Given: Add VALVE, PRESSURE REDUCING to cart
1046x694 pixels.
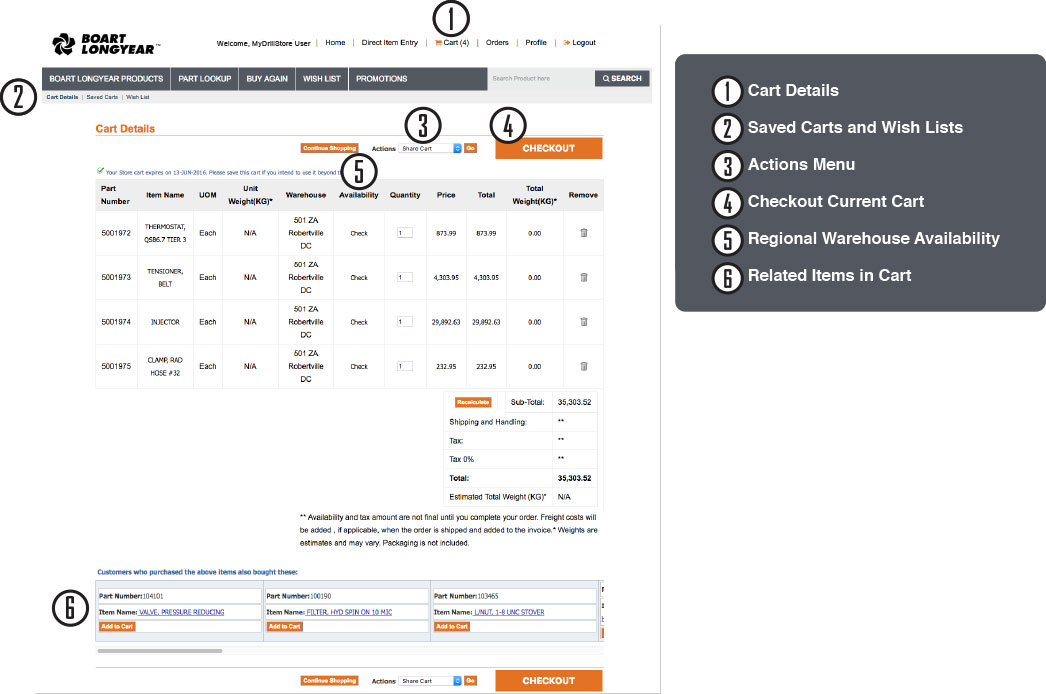Looking at the screenshot, I should click(117, 626).
